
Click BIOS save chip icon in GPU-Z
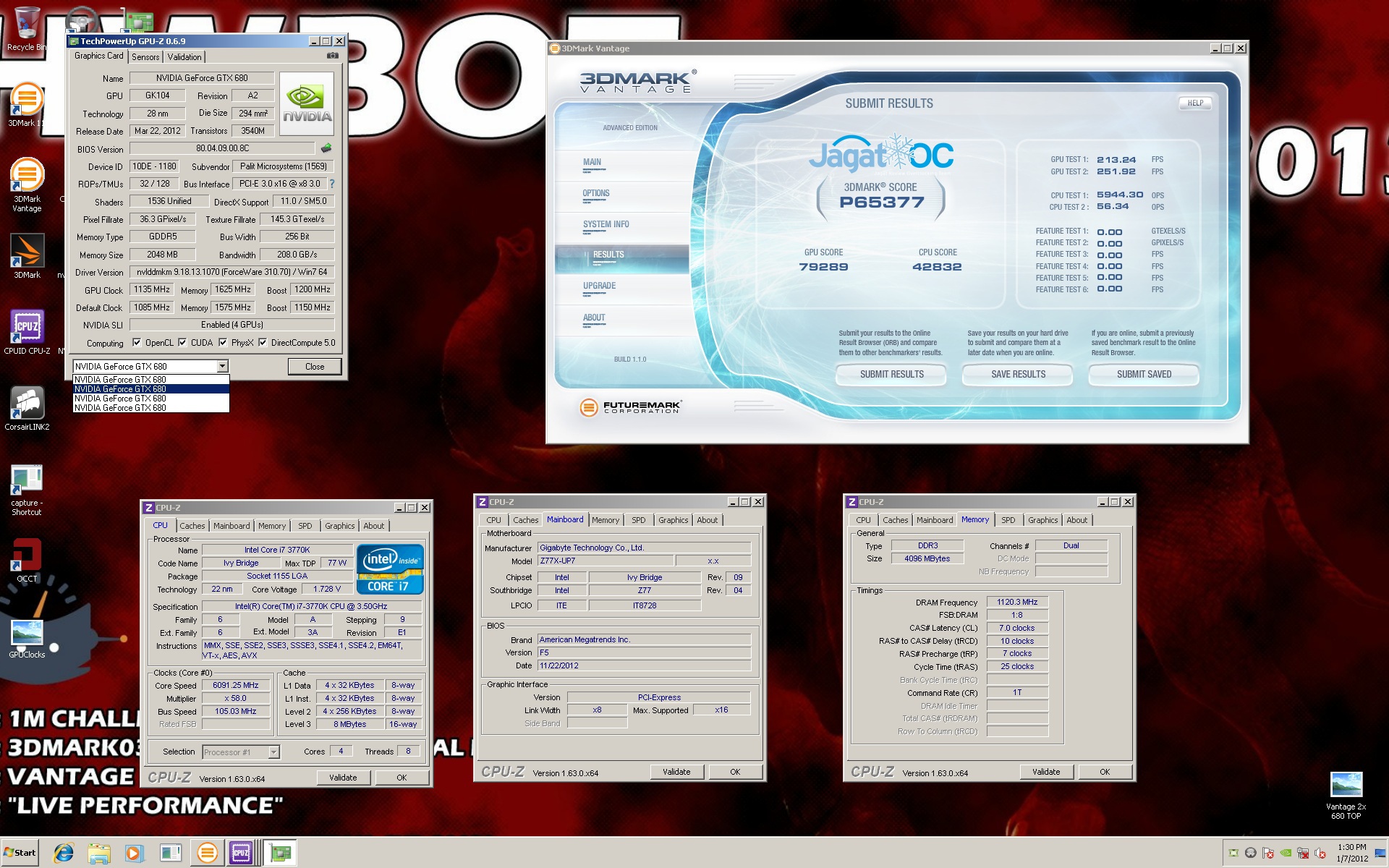click(x=326, y=148)
